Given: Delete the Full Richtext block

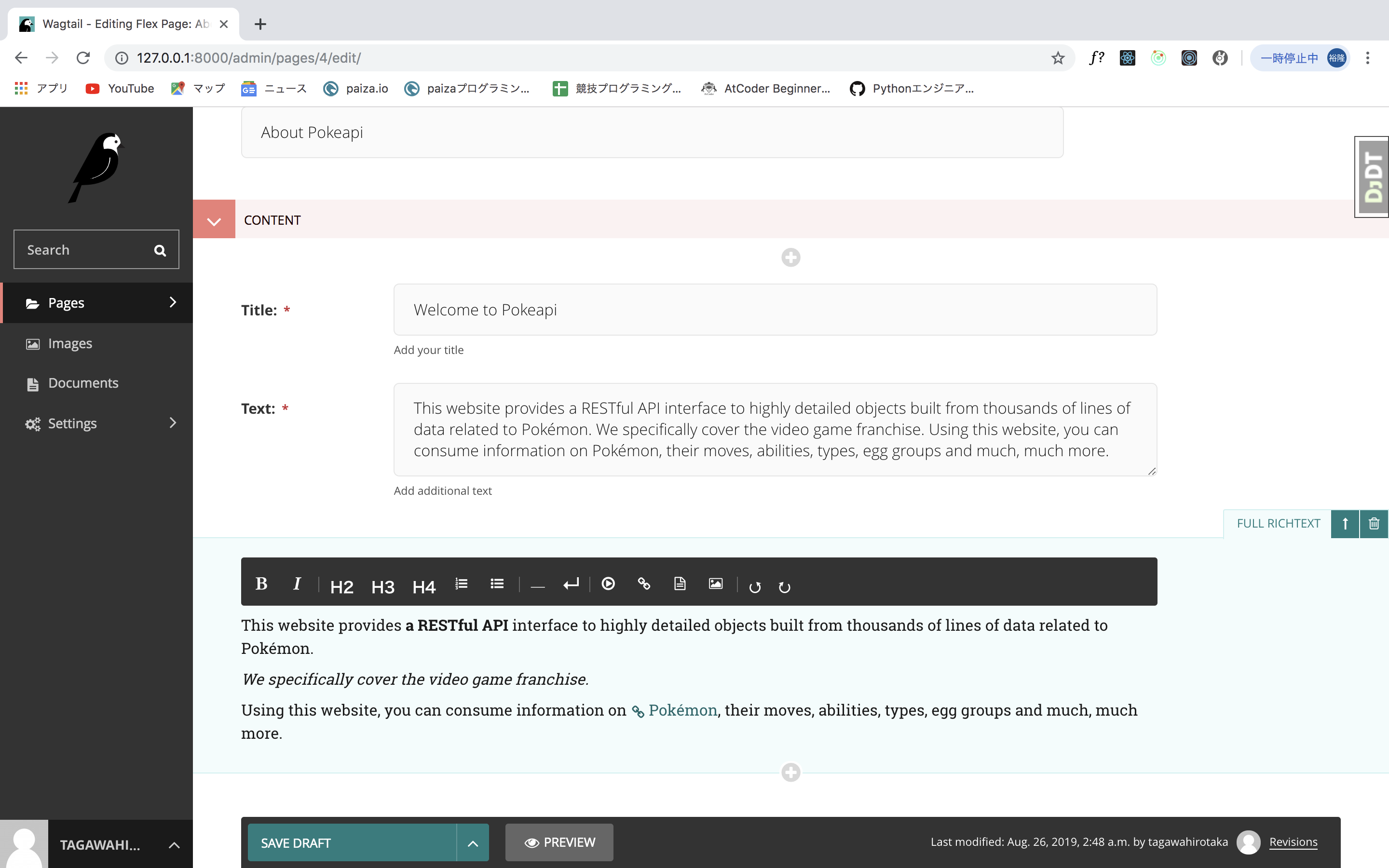Looking at the screenshot, I should pyautogui.click(x=1374, y=524).
